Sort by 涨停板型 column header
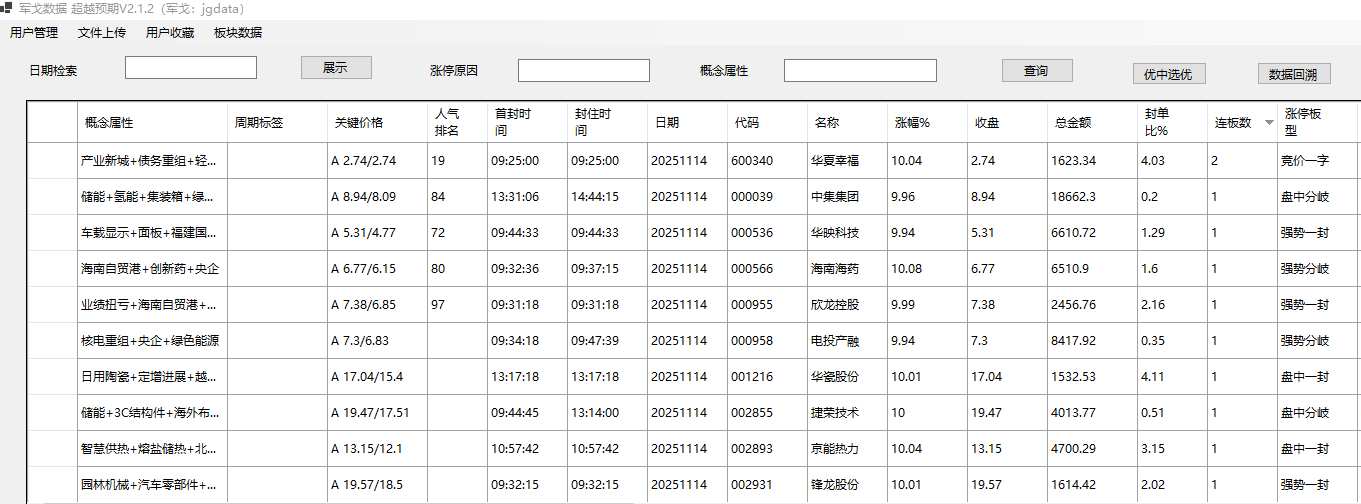 [1318, 123]
